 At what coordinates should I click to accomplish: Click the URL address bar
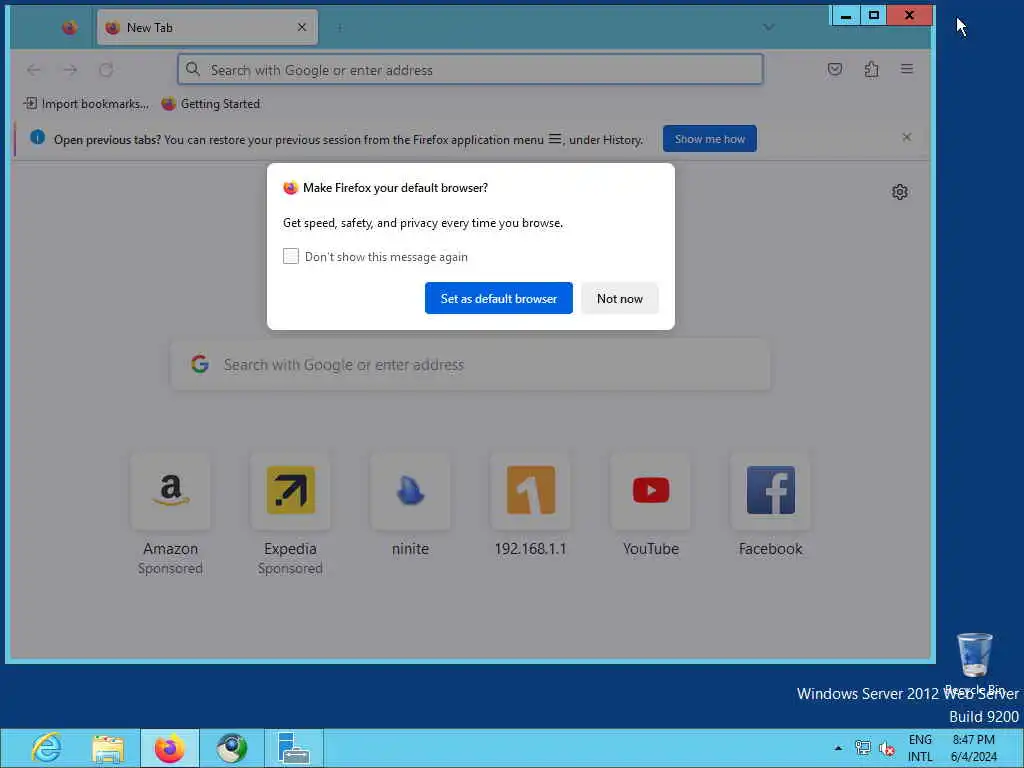pos(470,69)
